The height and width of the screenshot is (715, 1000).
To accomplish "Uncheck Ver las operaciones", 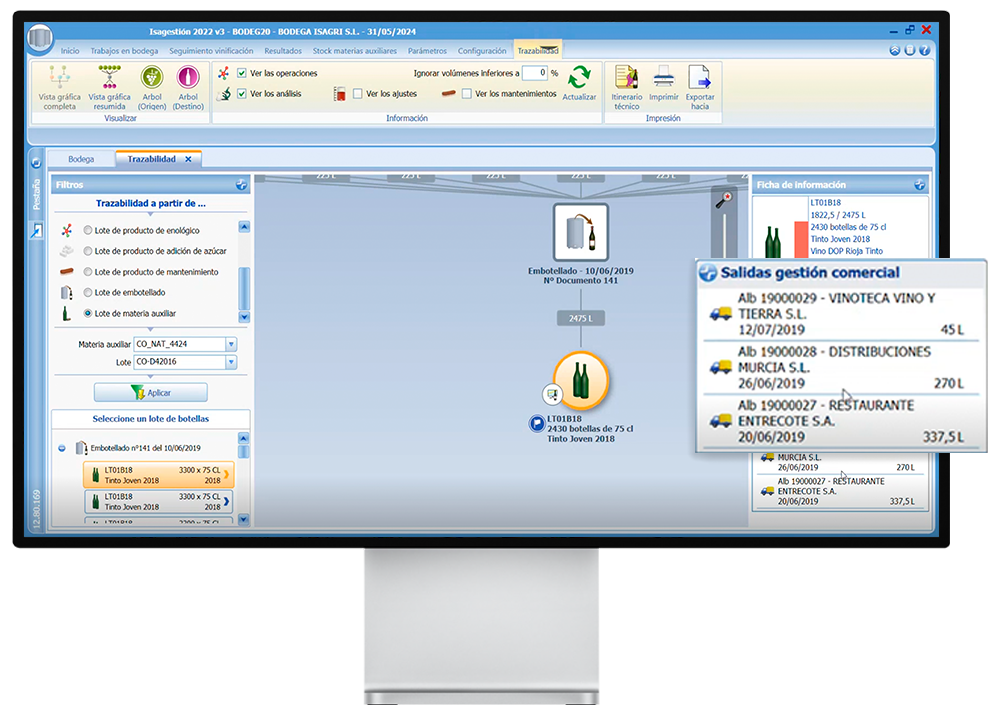I will click(242, 73).
